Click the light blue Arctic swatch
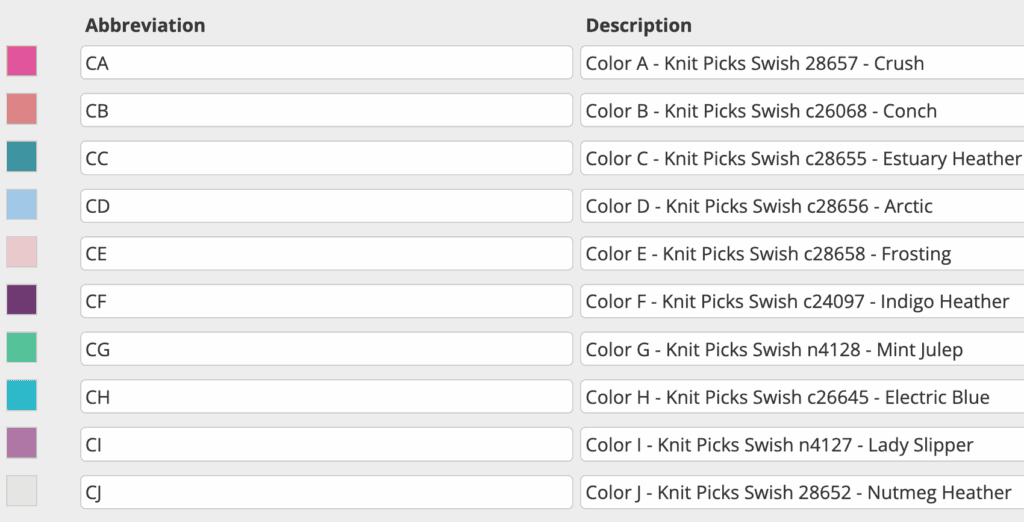This screenshot has height=522, width=1024. point(22,204)
